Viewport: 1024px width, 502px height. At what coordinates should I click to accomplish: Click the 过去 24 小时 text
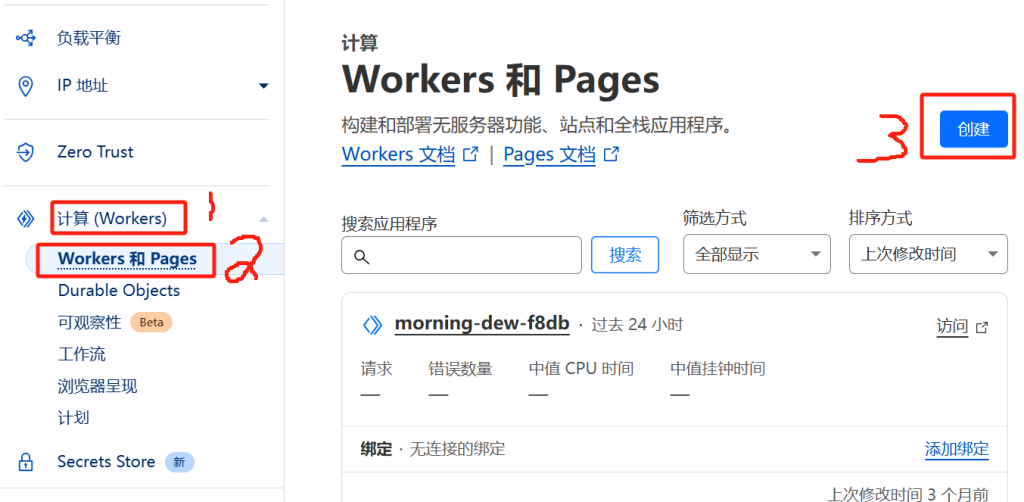(x=637, y=324)
